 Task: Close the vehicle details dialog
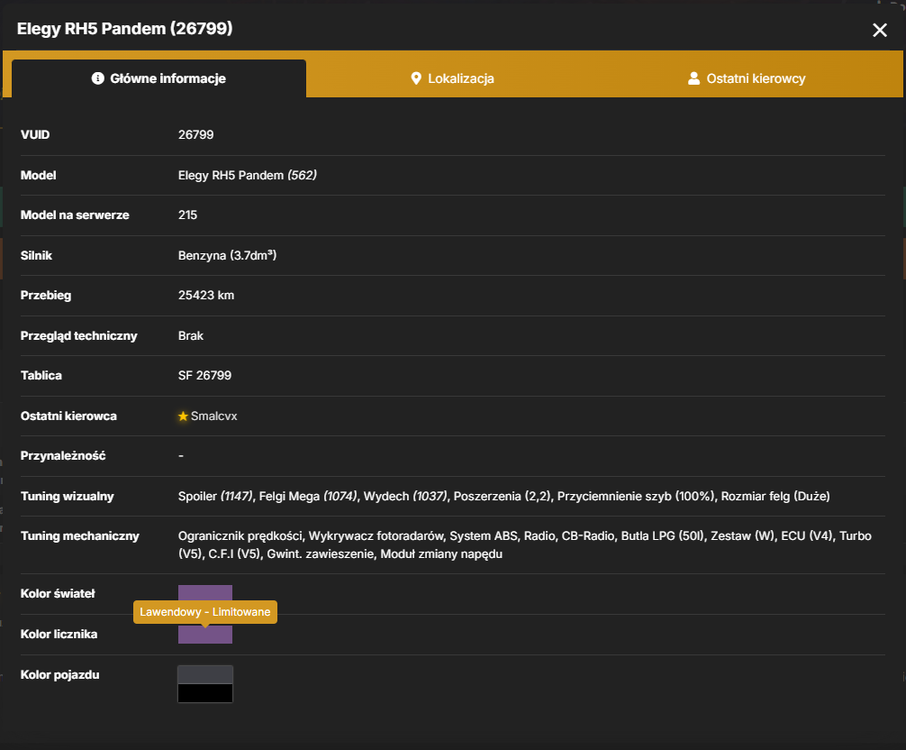(879, 30)
